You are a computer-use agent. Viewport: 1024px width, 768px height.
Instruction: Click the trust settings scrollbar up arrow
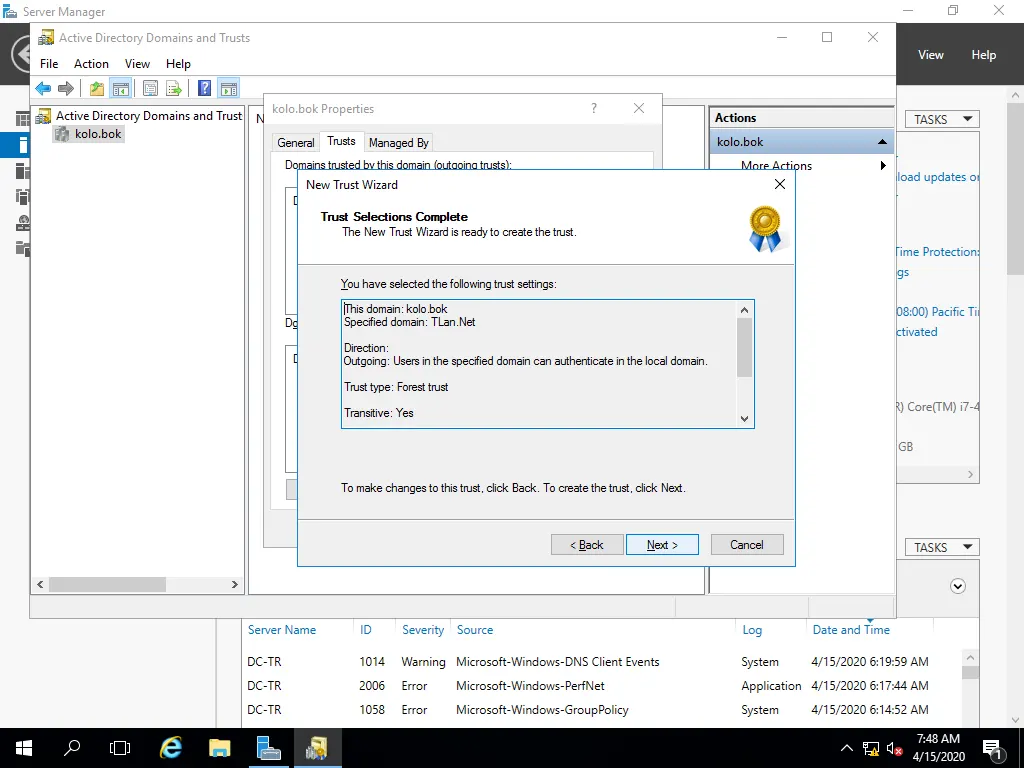coord(744,310)
